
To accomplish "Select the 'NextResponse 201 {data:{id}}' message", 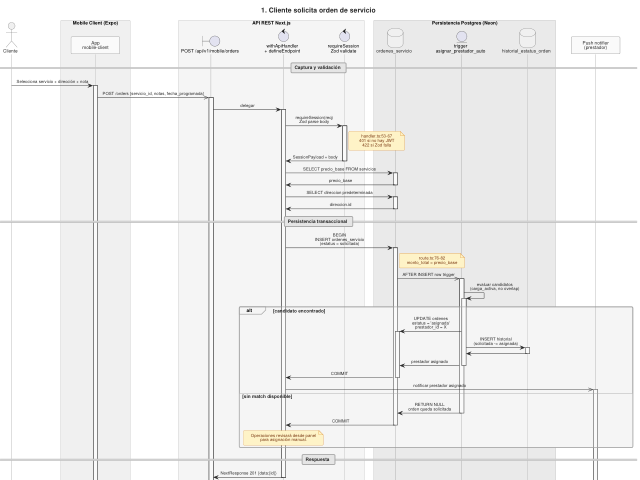I will [248, 473].
